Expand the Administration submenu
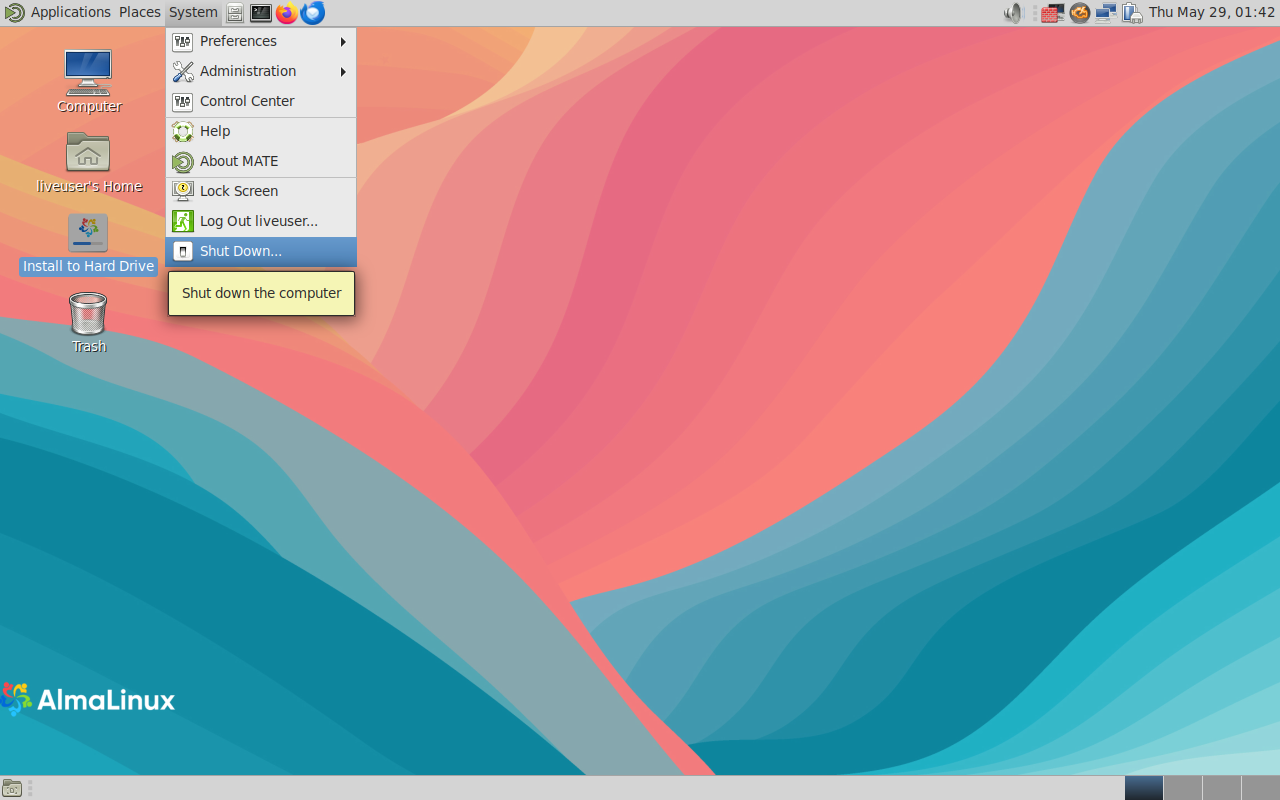 tap(261, 71)
